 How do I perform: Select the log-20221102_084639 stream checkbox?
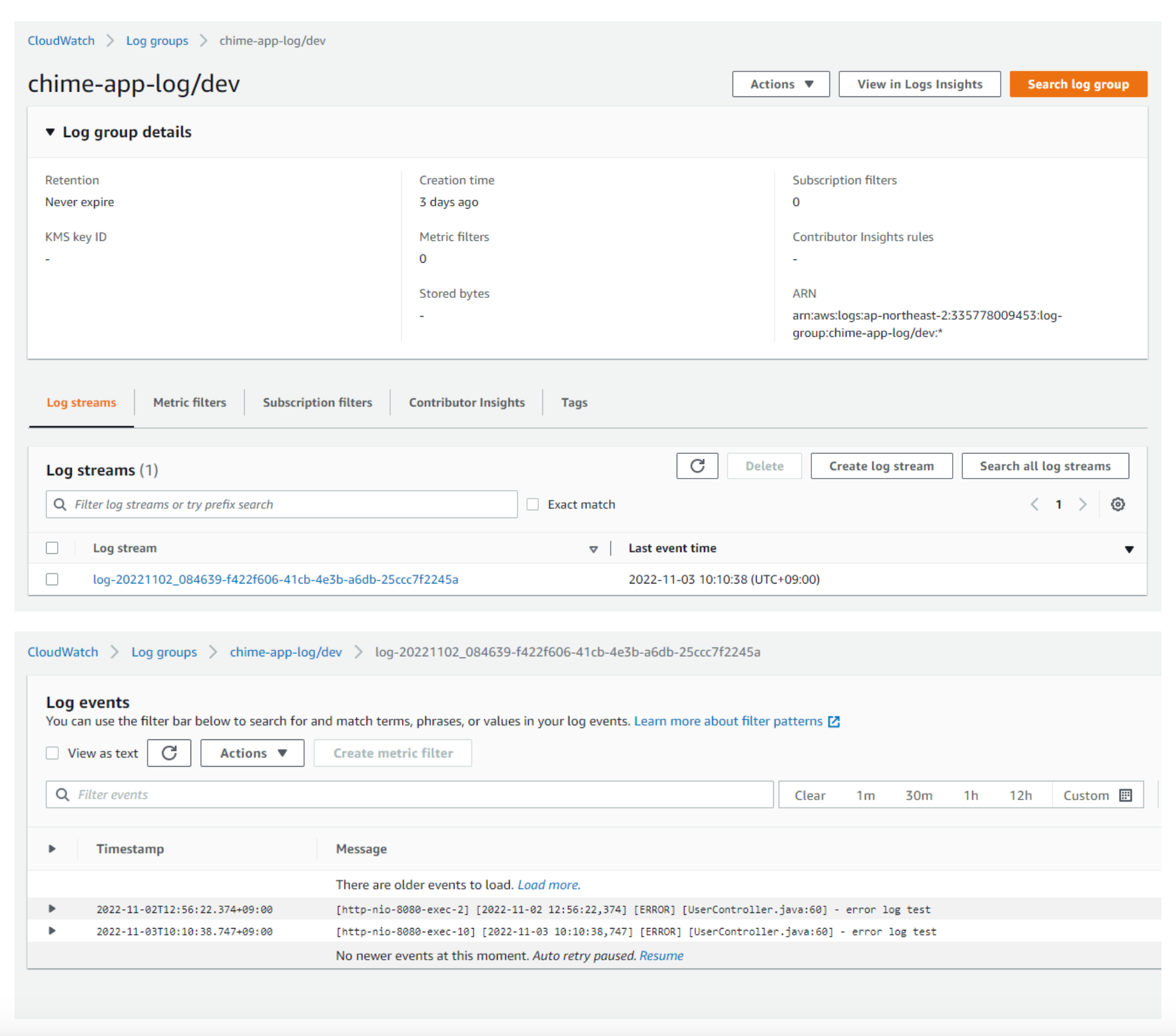[x=53, y=579]
